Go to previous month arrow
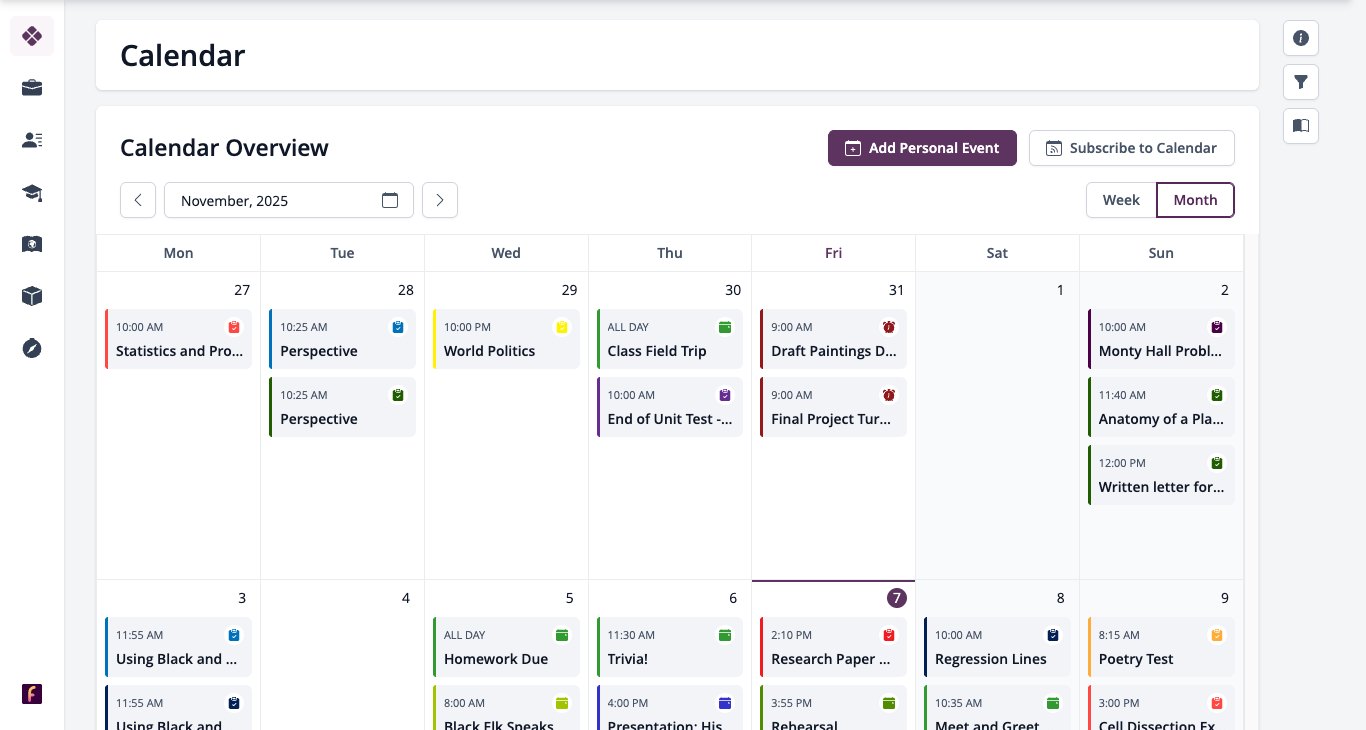Viewport: 1366px width, 730px height. click(x=138, y=200)
